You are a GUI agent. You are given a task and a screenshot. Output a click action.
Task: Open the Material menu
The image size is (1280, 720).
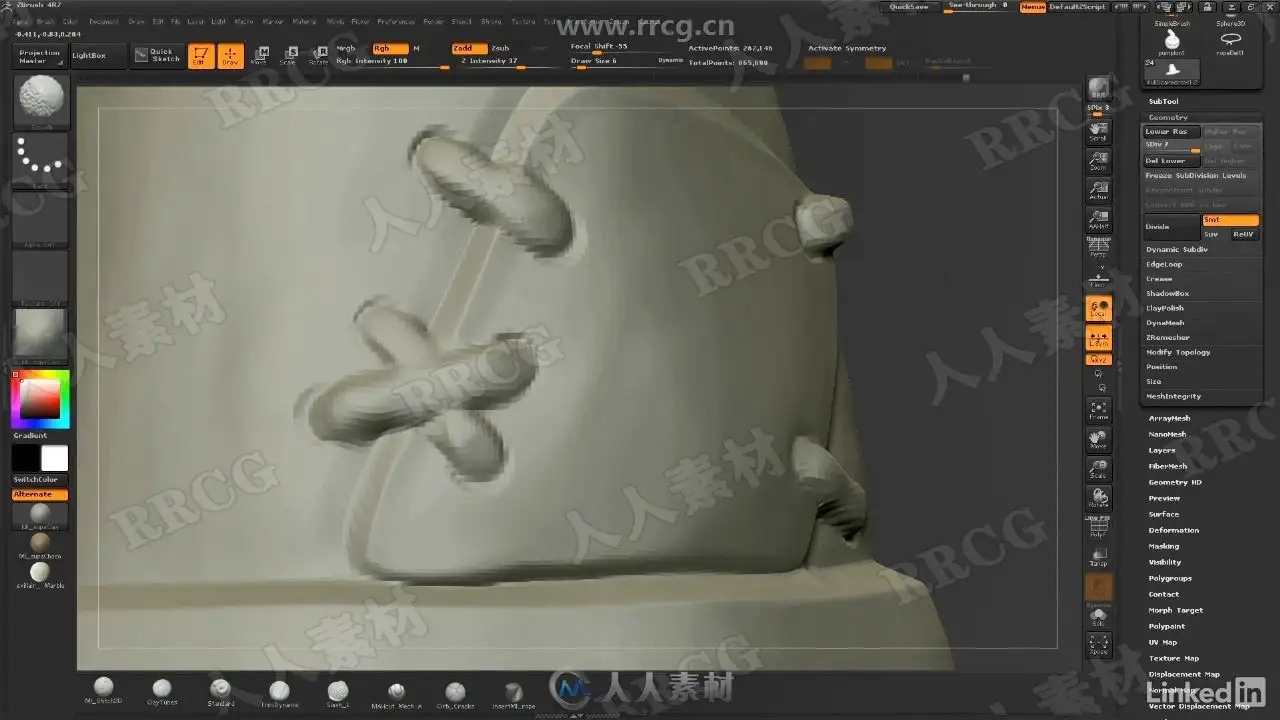304,21
